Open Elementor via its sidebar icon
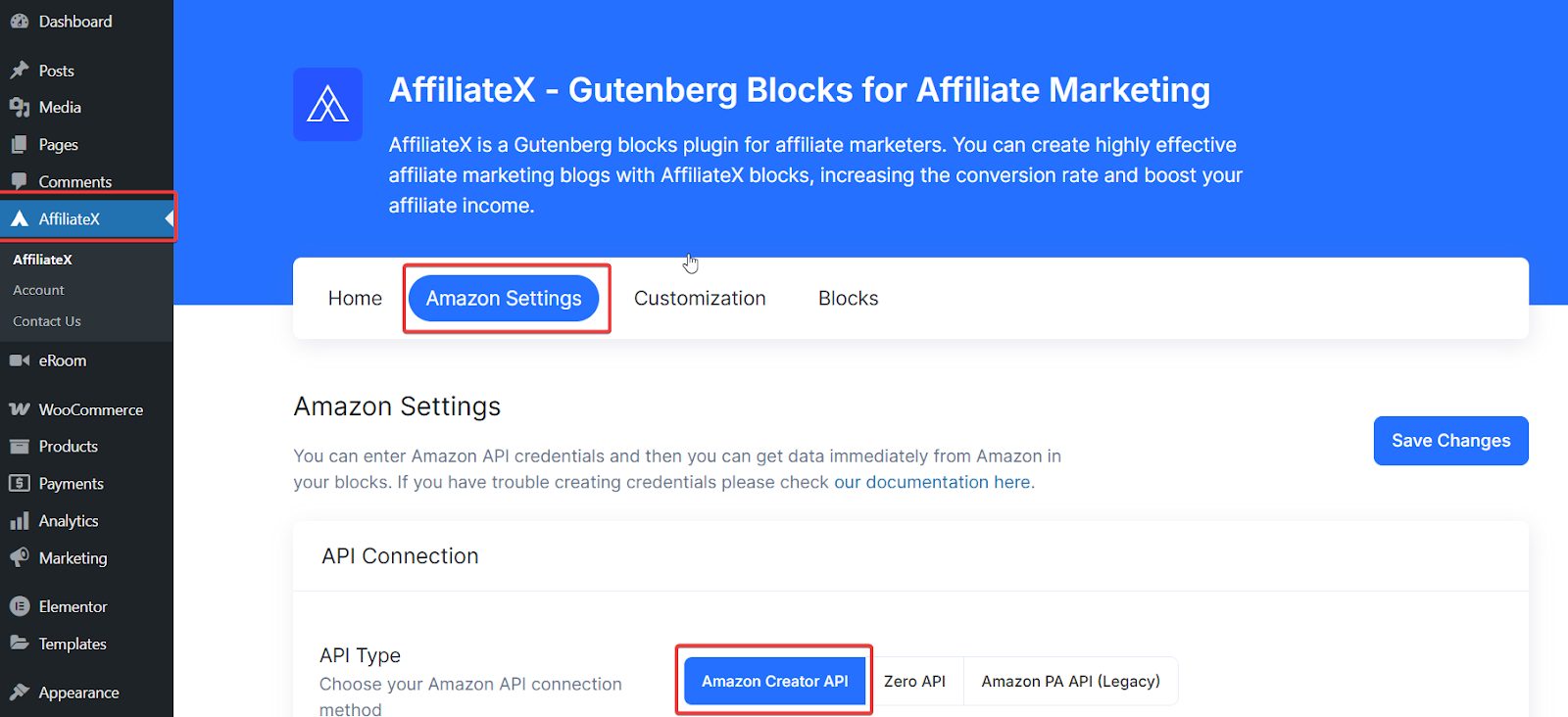Viewport: 1568px width, 717px height. tap(21, 605)
